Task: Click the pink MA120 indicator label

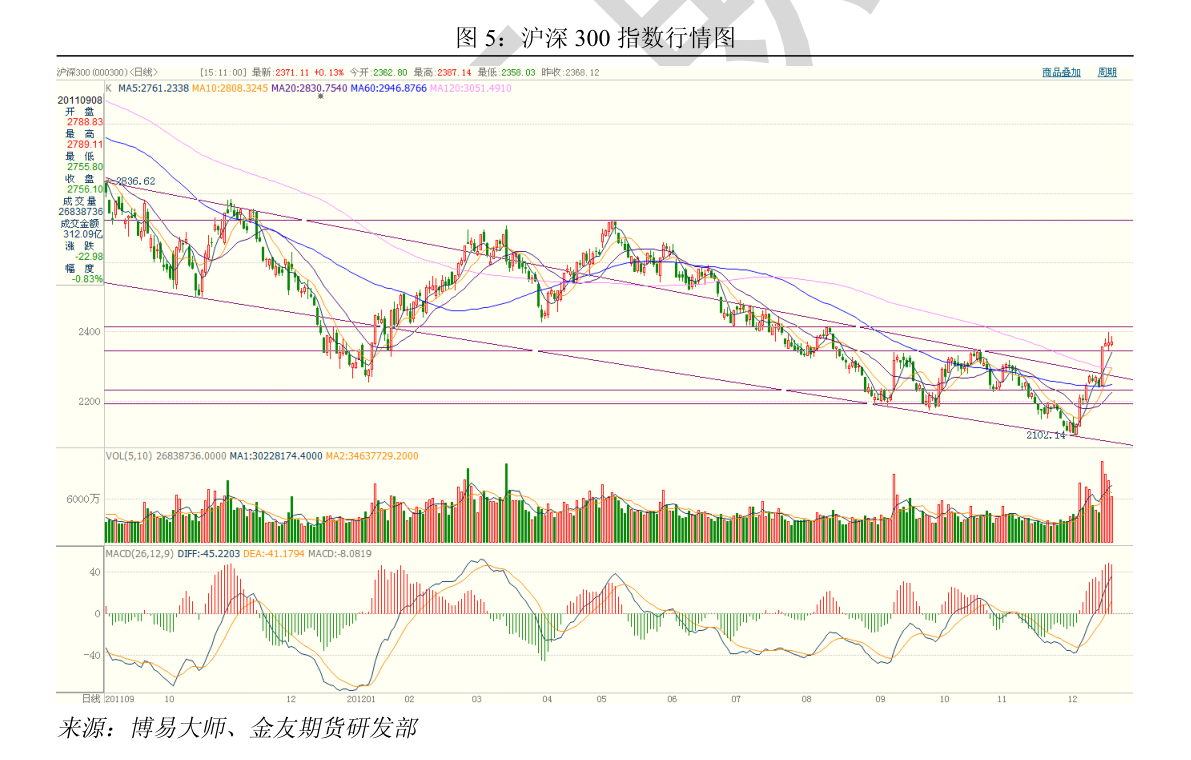Action: (470, 88)
